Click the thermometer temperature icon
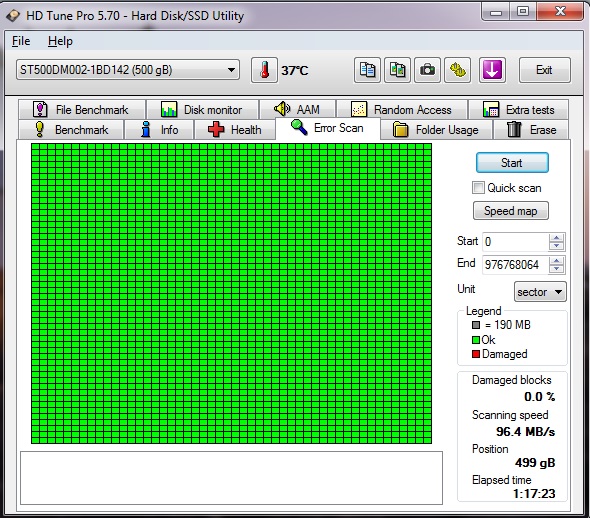Image resolution: width=590 pixels, height=518 pixels. pyautogui.click(x=264, y=70)
